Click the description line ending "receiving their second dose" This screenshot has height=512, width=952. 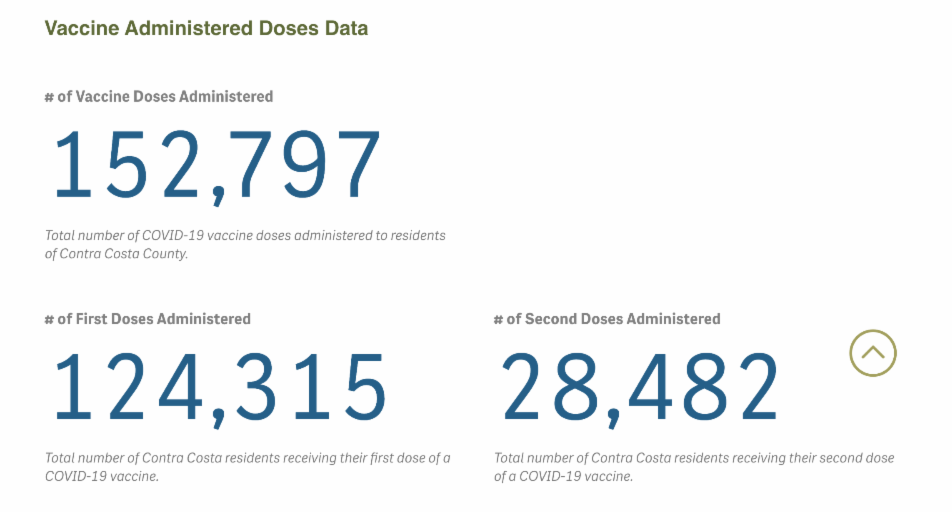click(694, 458)
